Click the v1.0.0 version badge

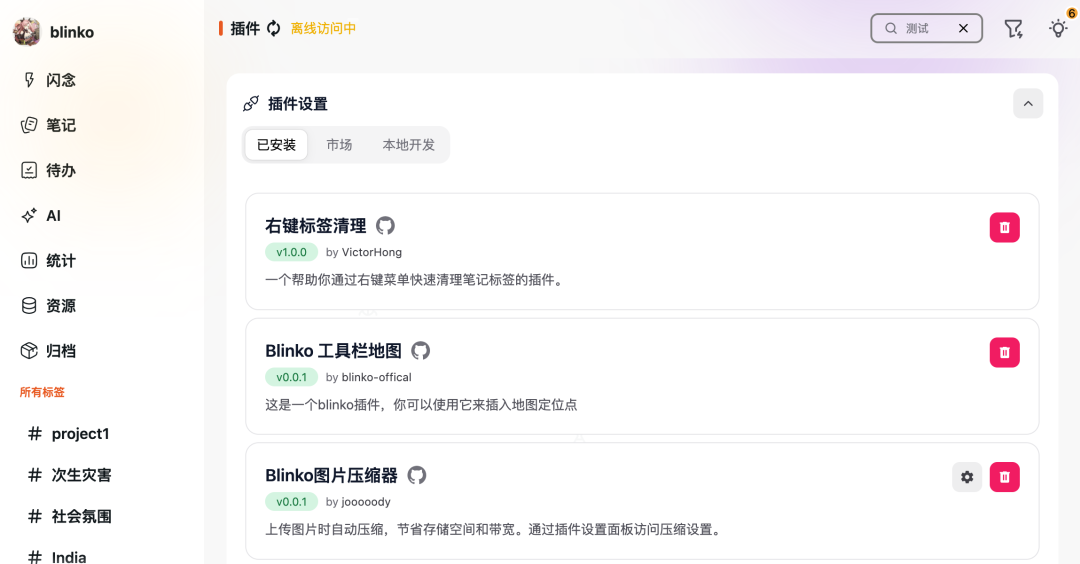click(291, 252)
